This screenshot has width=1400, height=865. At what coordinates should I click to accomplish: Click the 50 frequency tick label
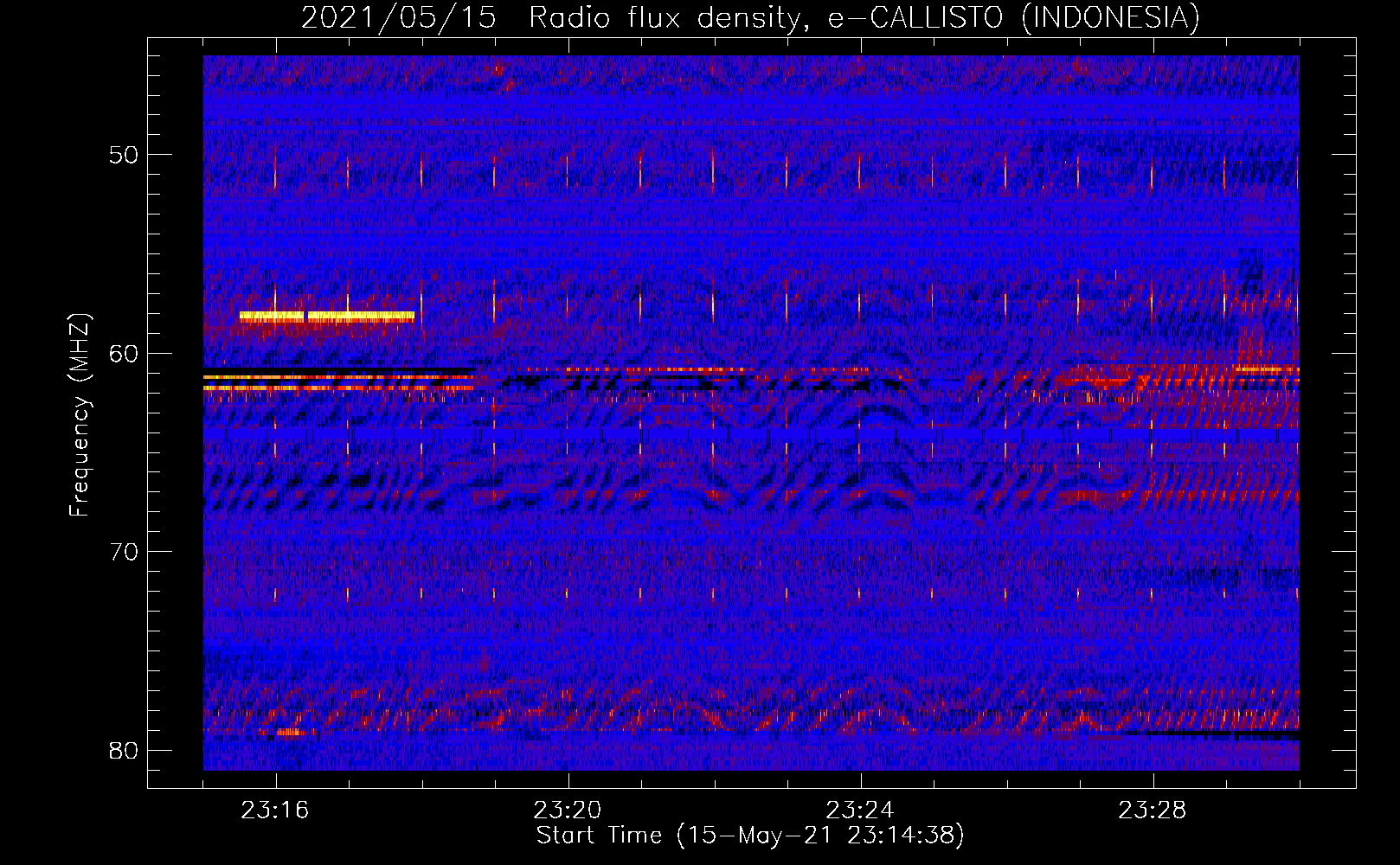point(124,156)
